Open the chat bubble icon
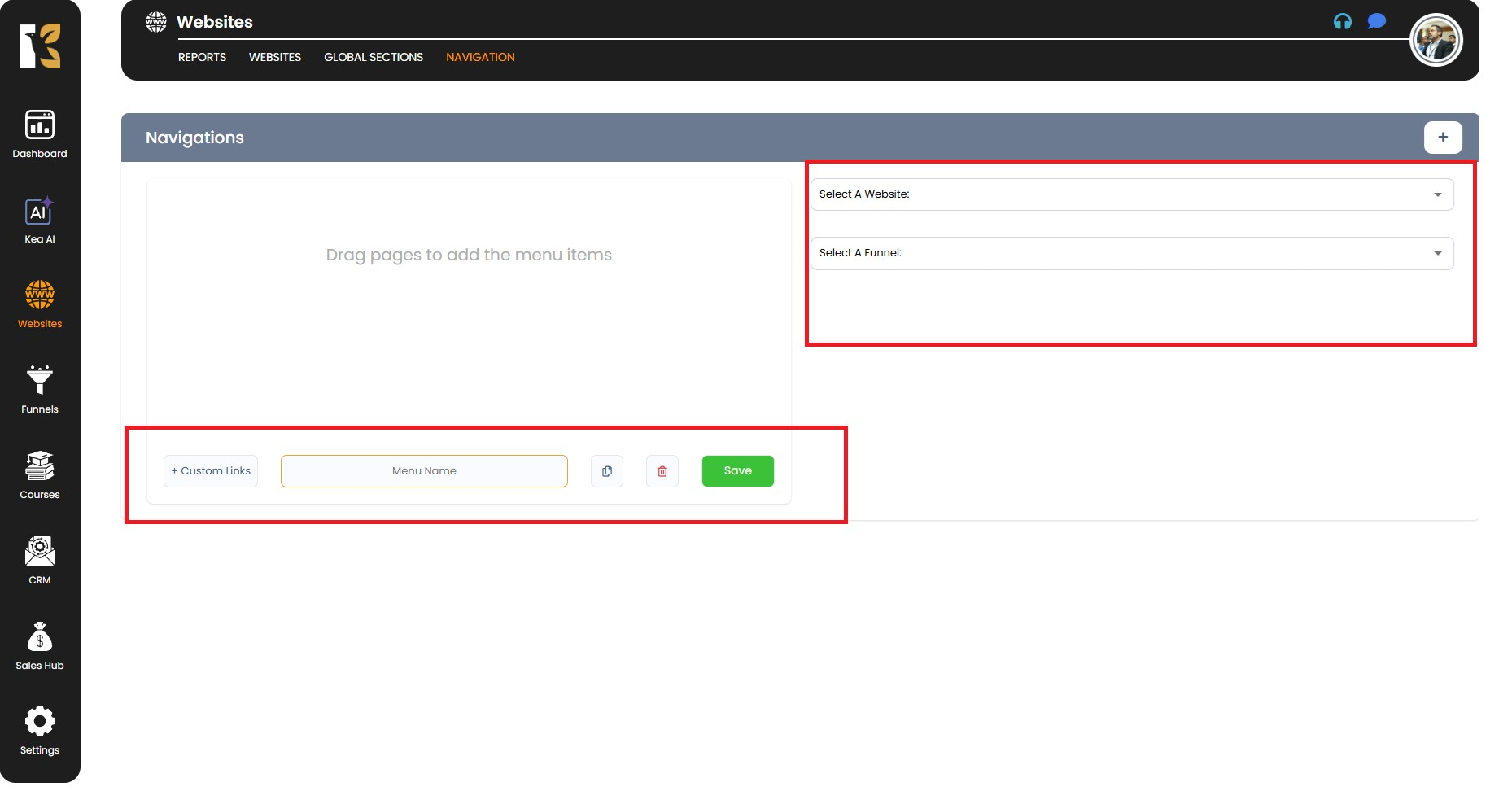 pos(1376,21)
